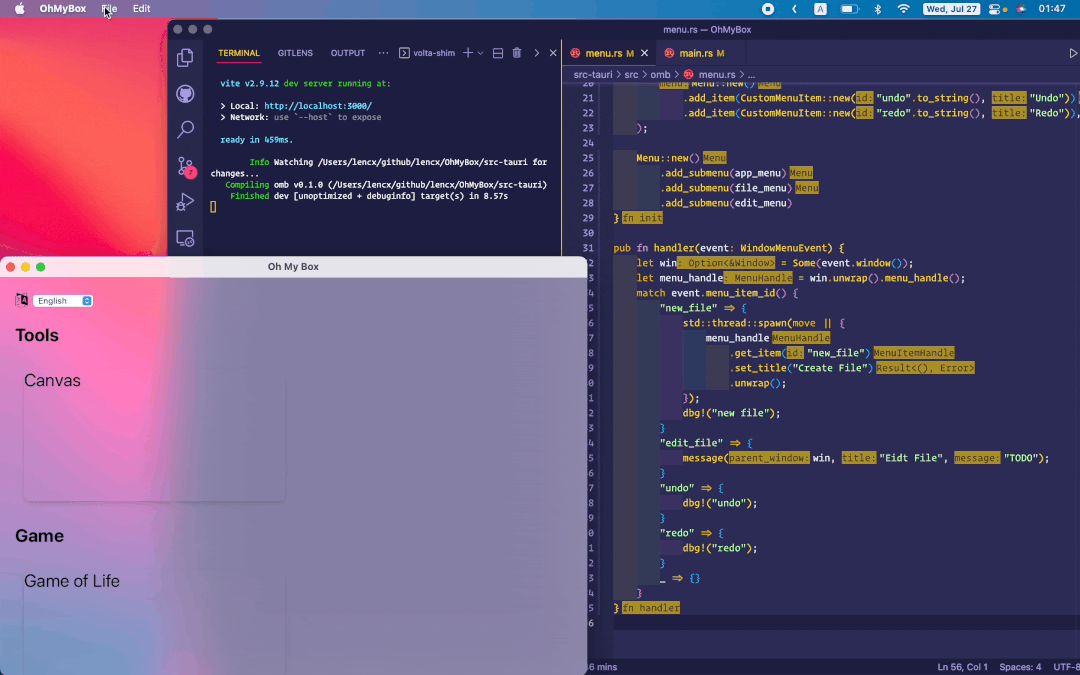Screen dimensions: 1080x675
Task: Open the localhost:3000 link in terminal
Action: tap(318, 106)
